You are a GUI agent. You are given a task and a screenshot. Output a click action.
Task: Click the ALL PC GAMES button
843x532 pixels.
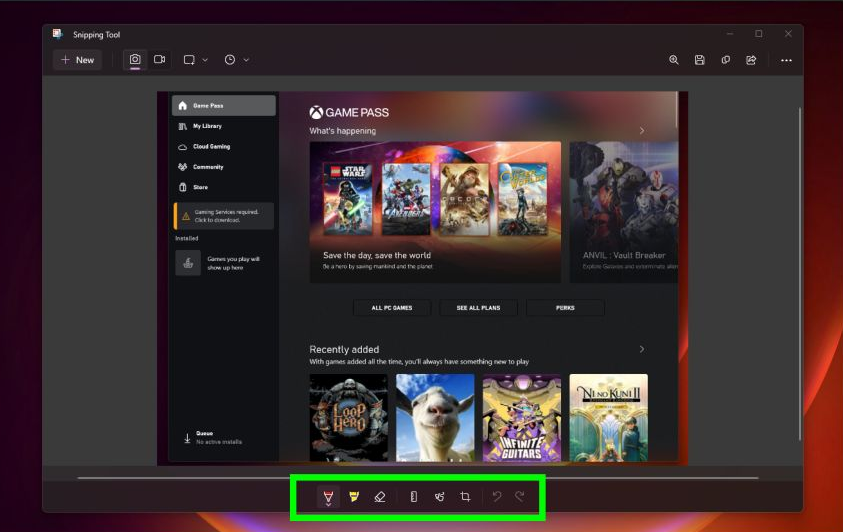tap(392, 308)
